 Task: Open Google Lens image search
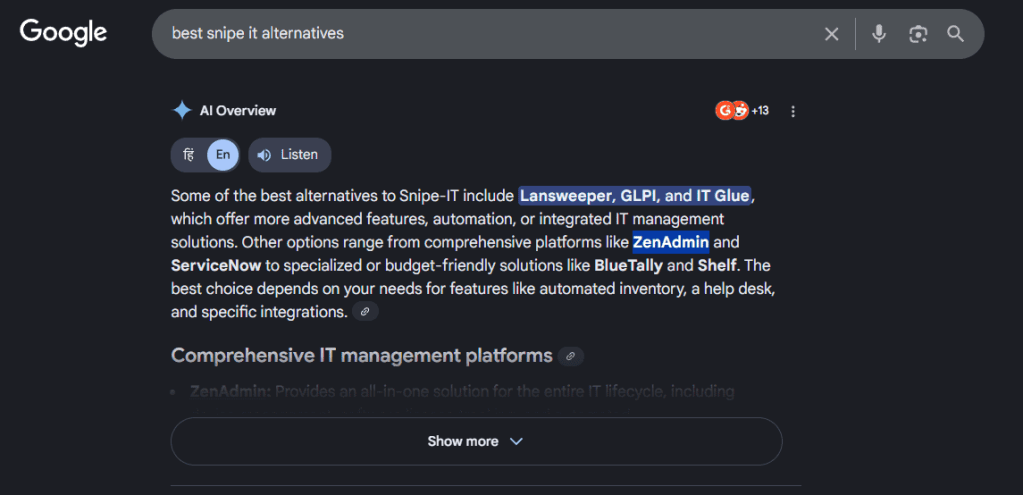click(x=917, y=34)
